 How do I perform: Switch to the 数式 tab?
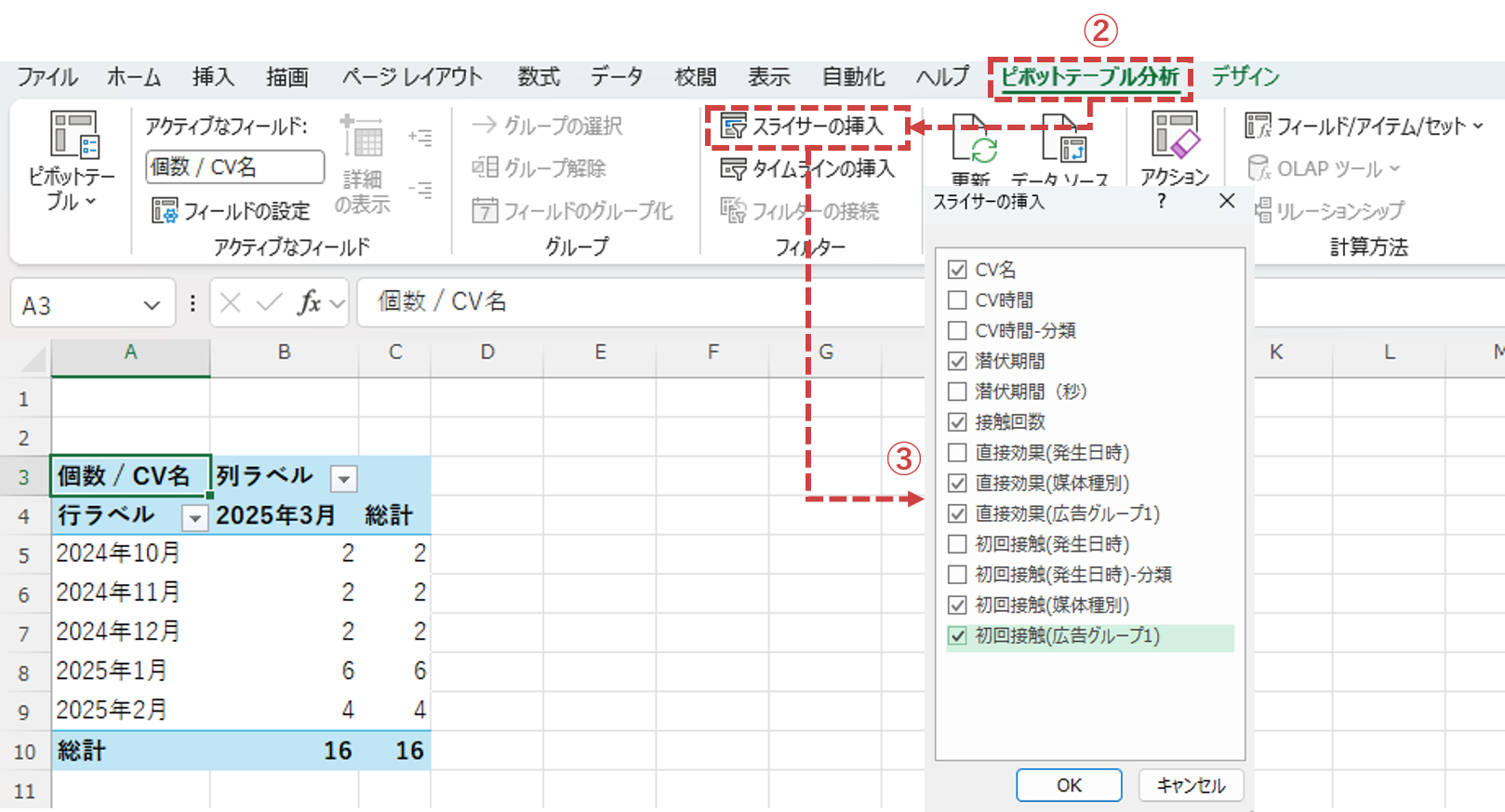point(539,77)
